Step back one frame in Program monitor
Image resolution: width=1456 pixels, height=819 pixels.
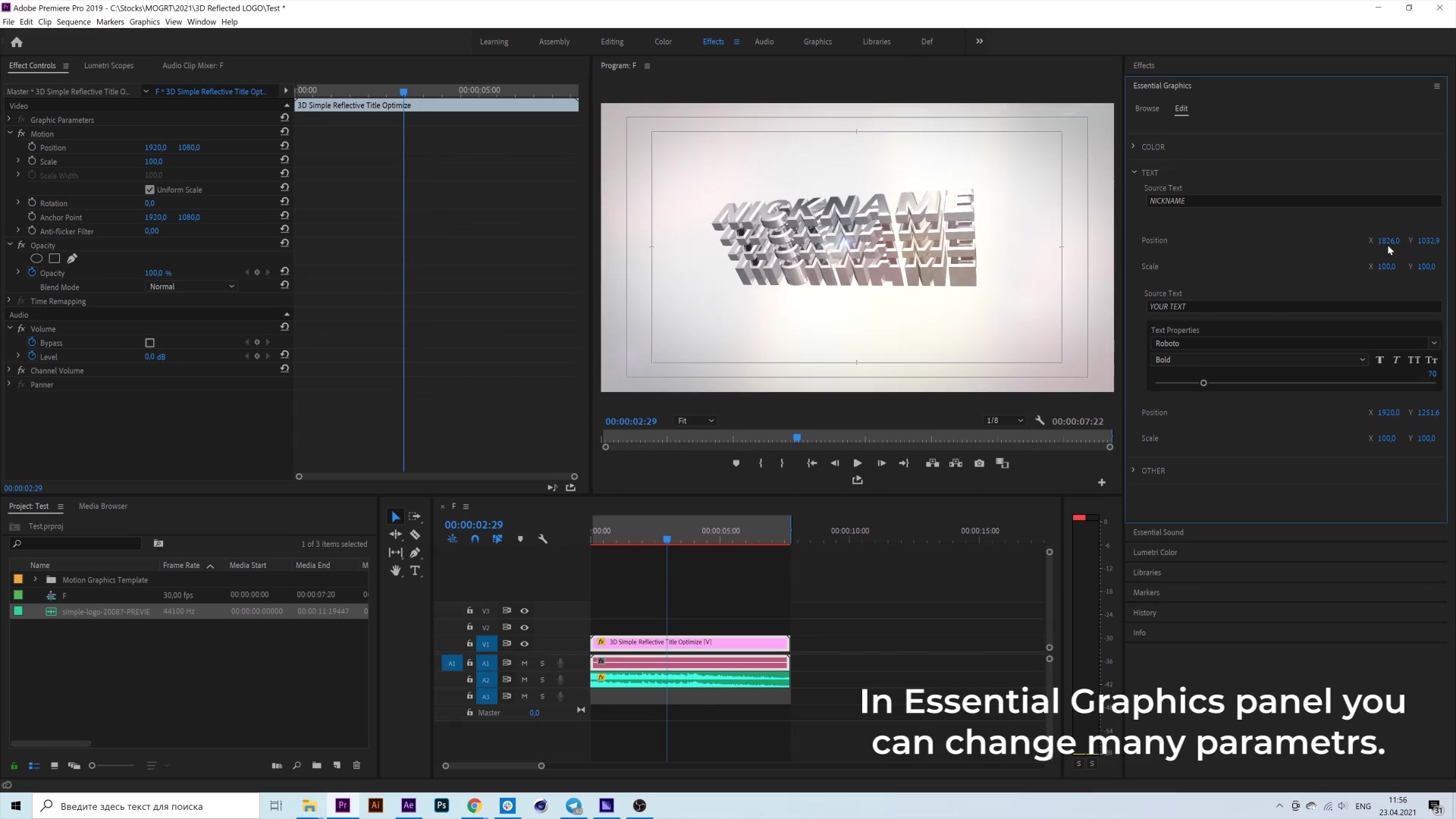click(835, 463)
